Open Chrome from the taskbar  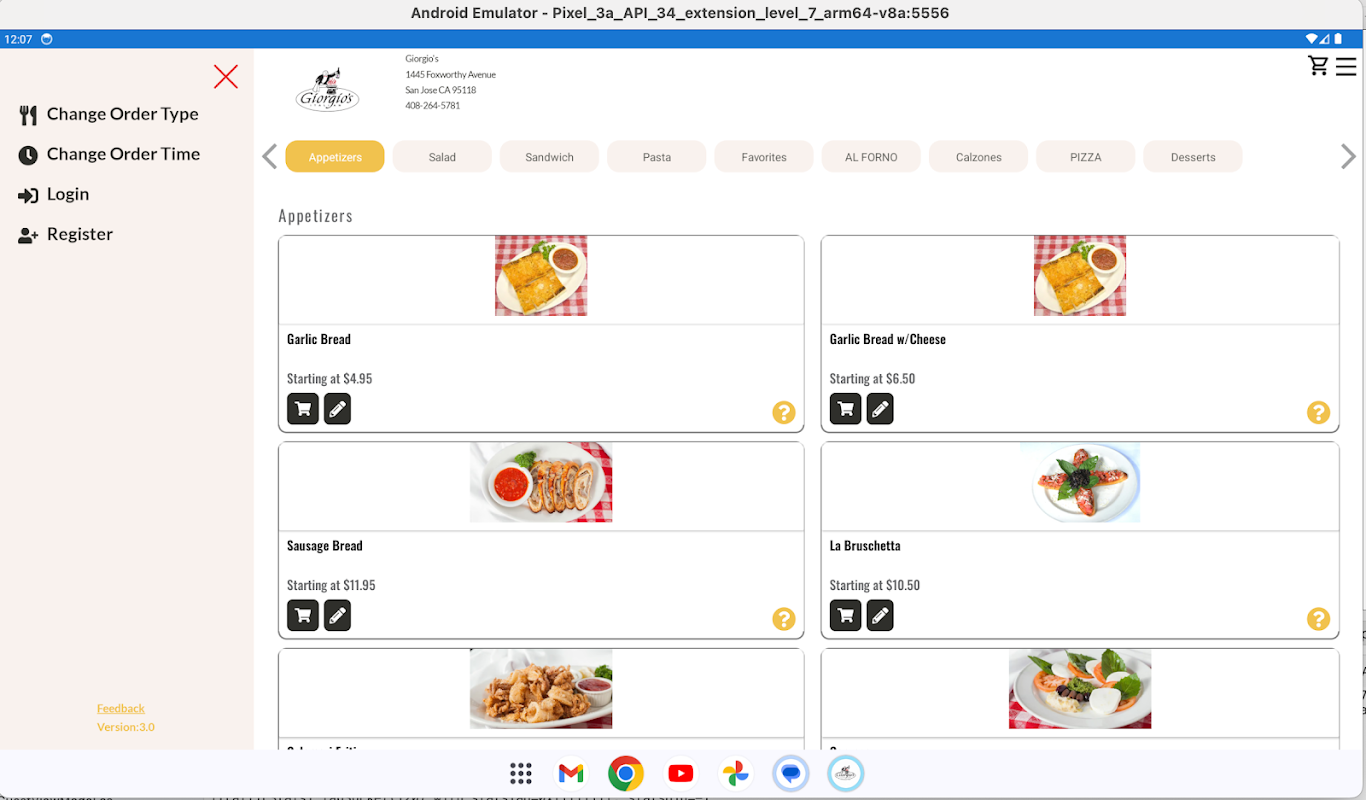tap(626, 773)
